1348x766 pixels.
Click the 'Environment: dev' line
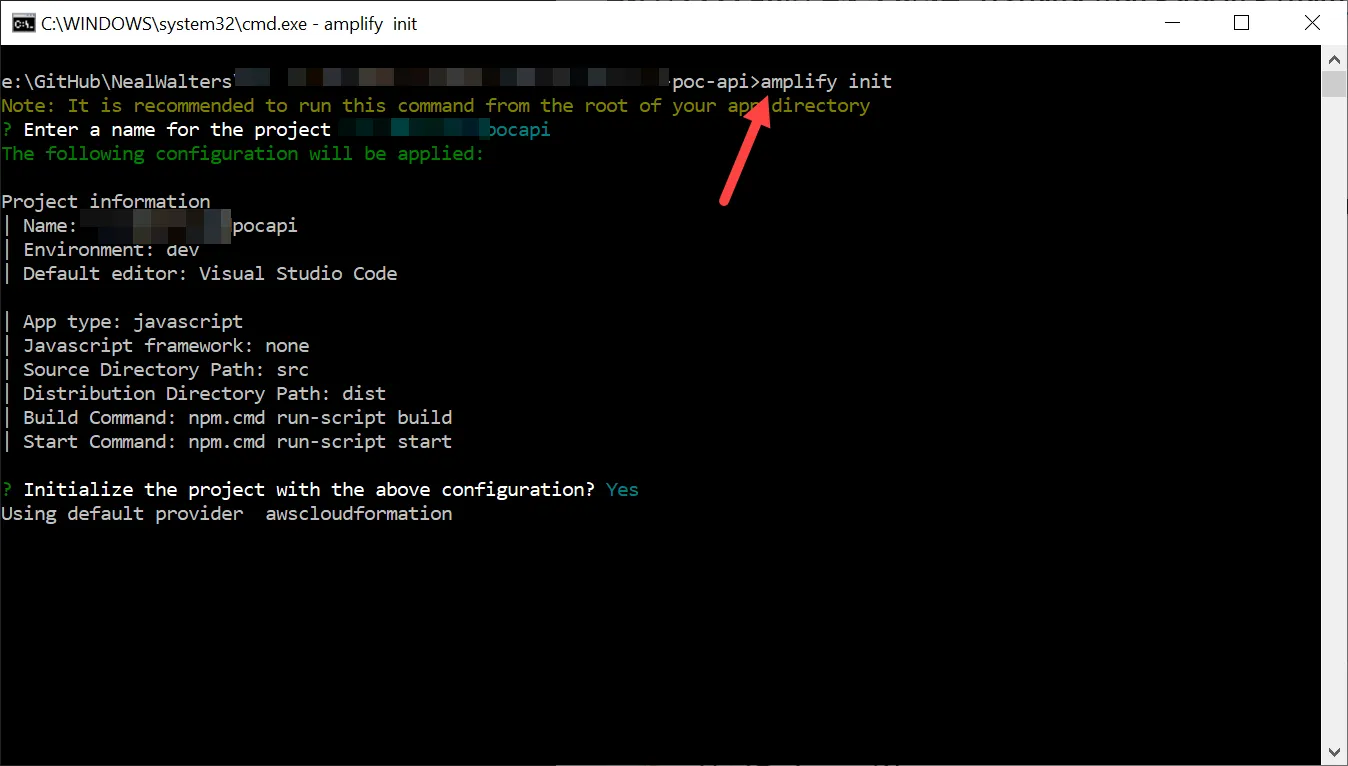click(111, 250)
